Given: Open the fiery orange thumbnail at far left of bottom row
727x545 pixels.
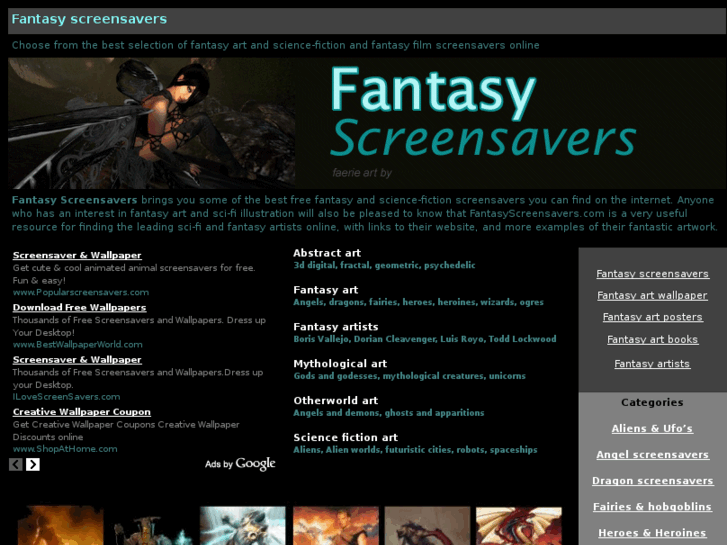Looking at the screenshot, I should point(60,526).
